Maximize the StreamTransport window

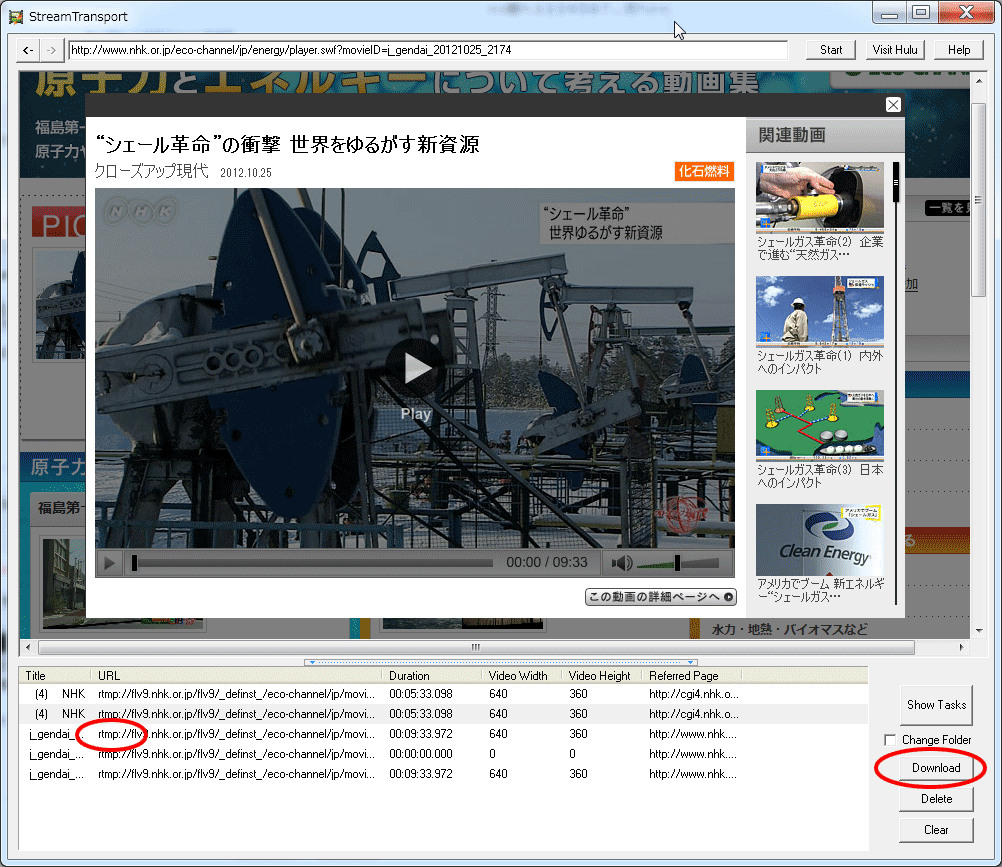point(921,13)
